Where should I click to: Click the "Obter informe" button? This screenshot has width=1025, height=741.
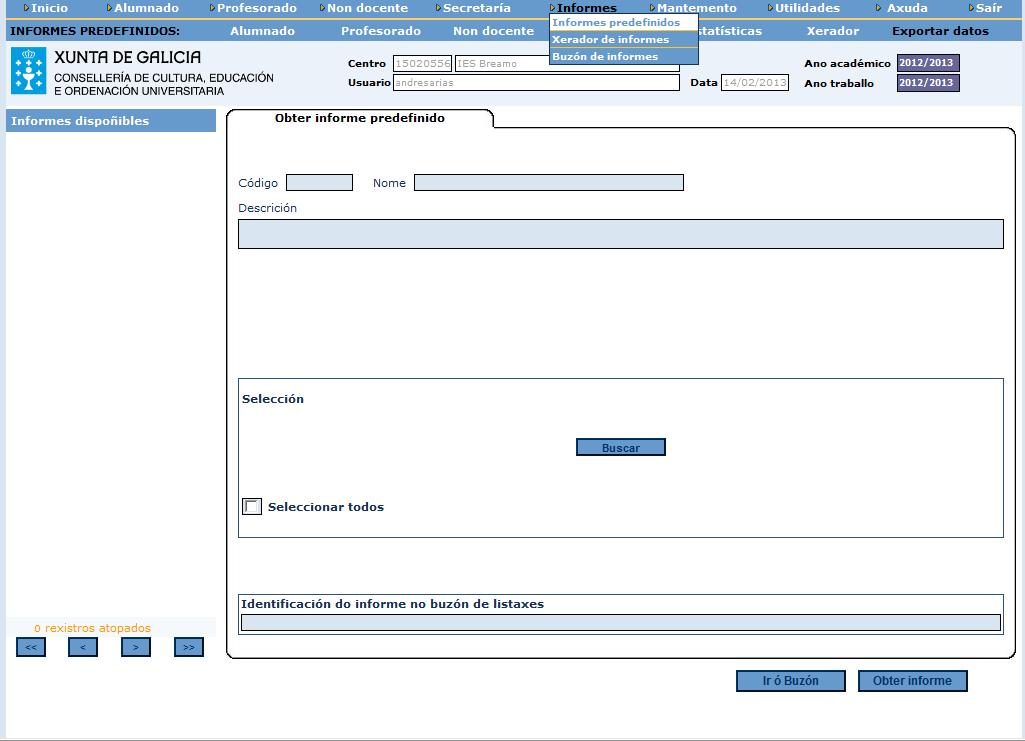tap(911, 680)
